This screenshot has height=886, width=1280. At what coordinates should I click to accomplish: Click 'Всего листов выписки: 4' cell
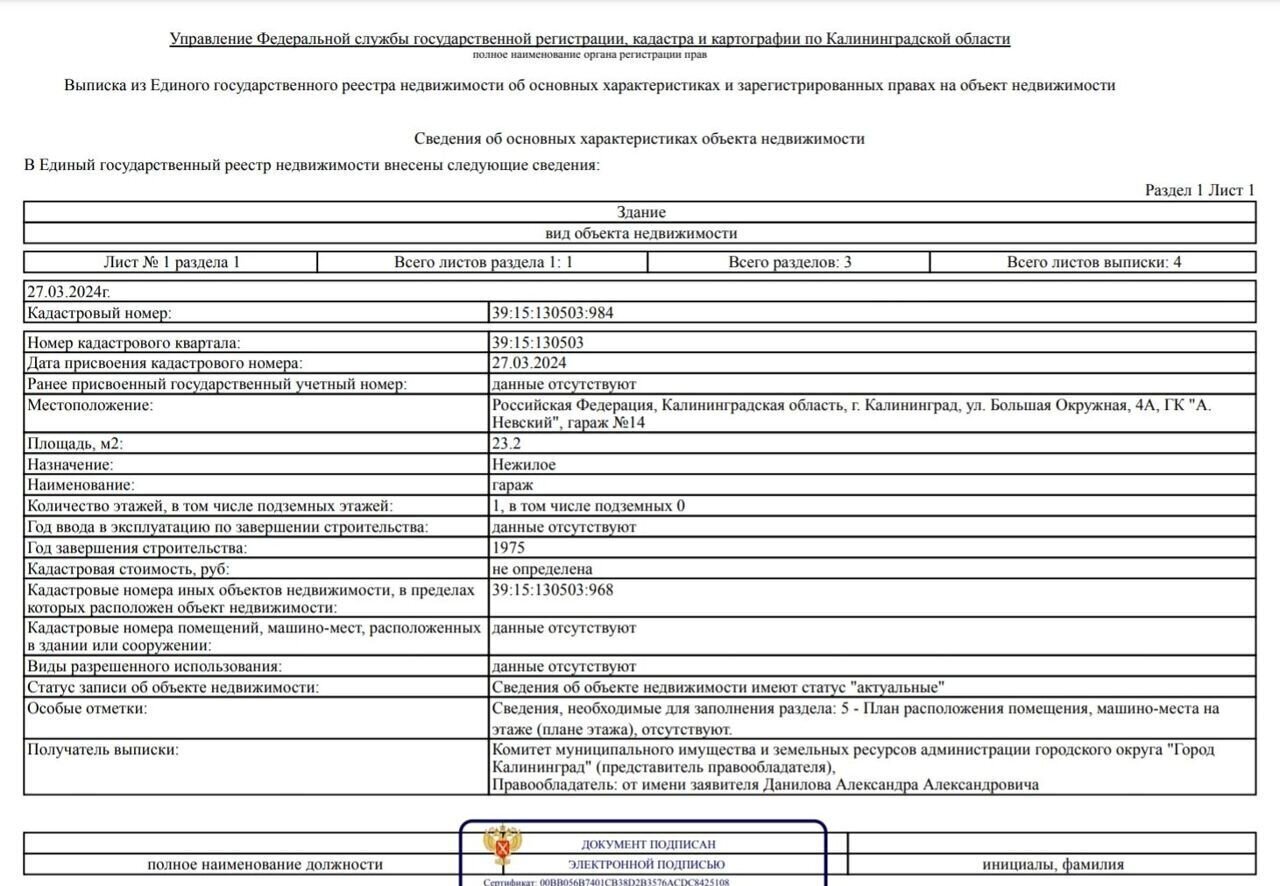coord(1094,262)
